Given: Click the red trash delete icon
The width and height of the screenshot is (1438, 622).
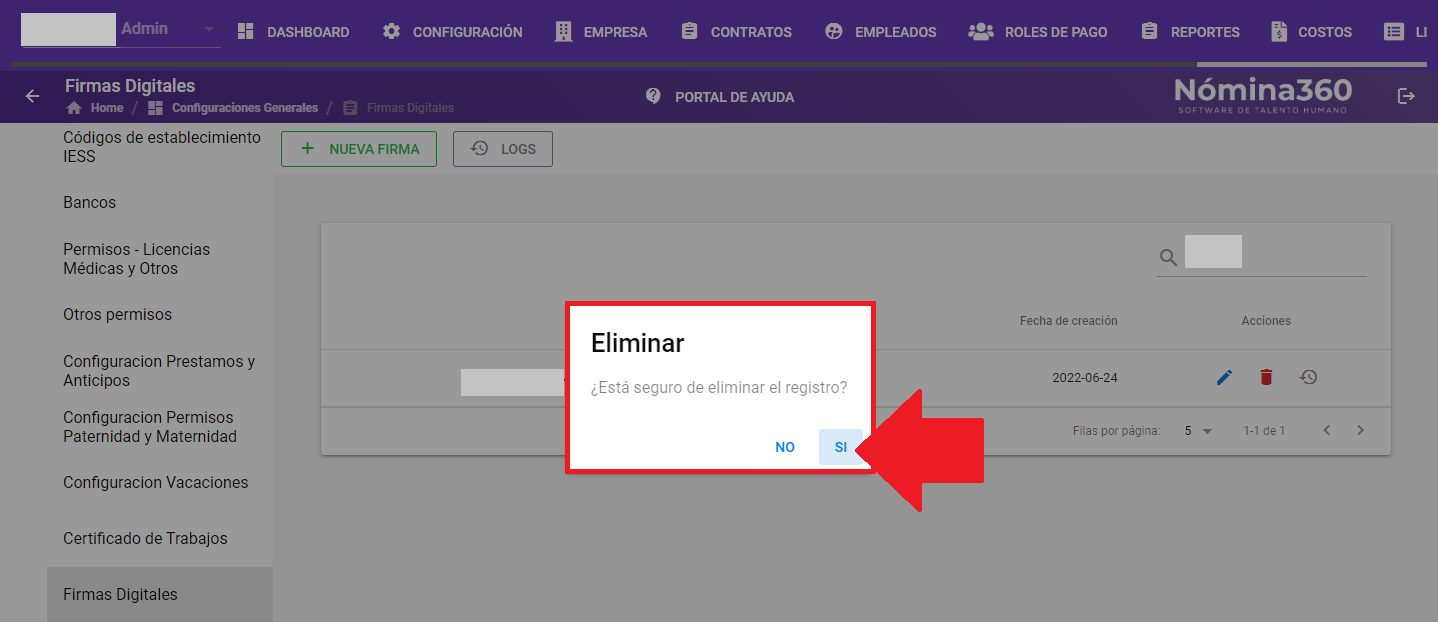Looking at the screenshot, I should point(1266,377).
